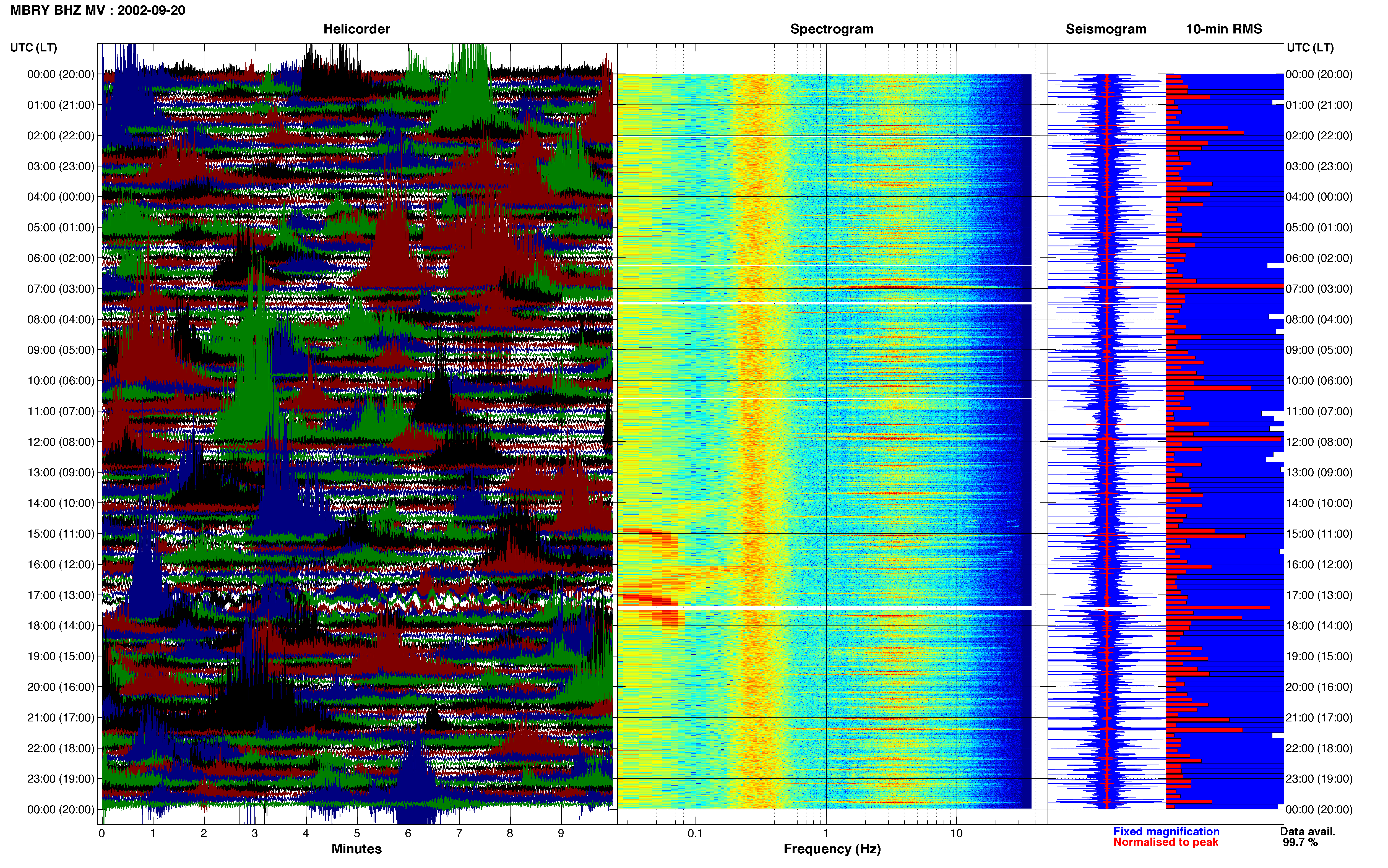Click the 'Minutes' axis label
Image resolution: width=1388 pixels, height=868 pixels.
click(356, 849)
